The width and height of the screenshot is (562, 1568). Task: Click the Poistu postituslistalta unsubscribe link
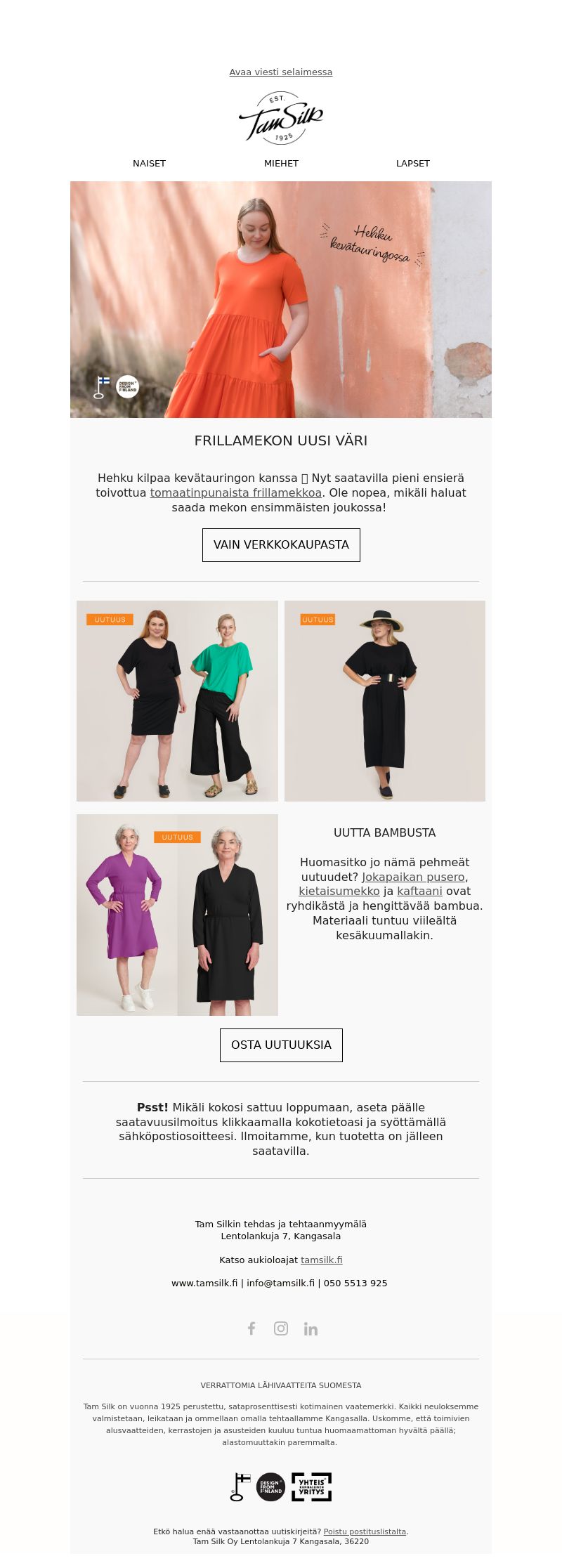365,1531
